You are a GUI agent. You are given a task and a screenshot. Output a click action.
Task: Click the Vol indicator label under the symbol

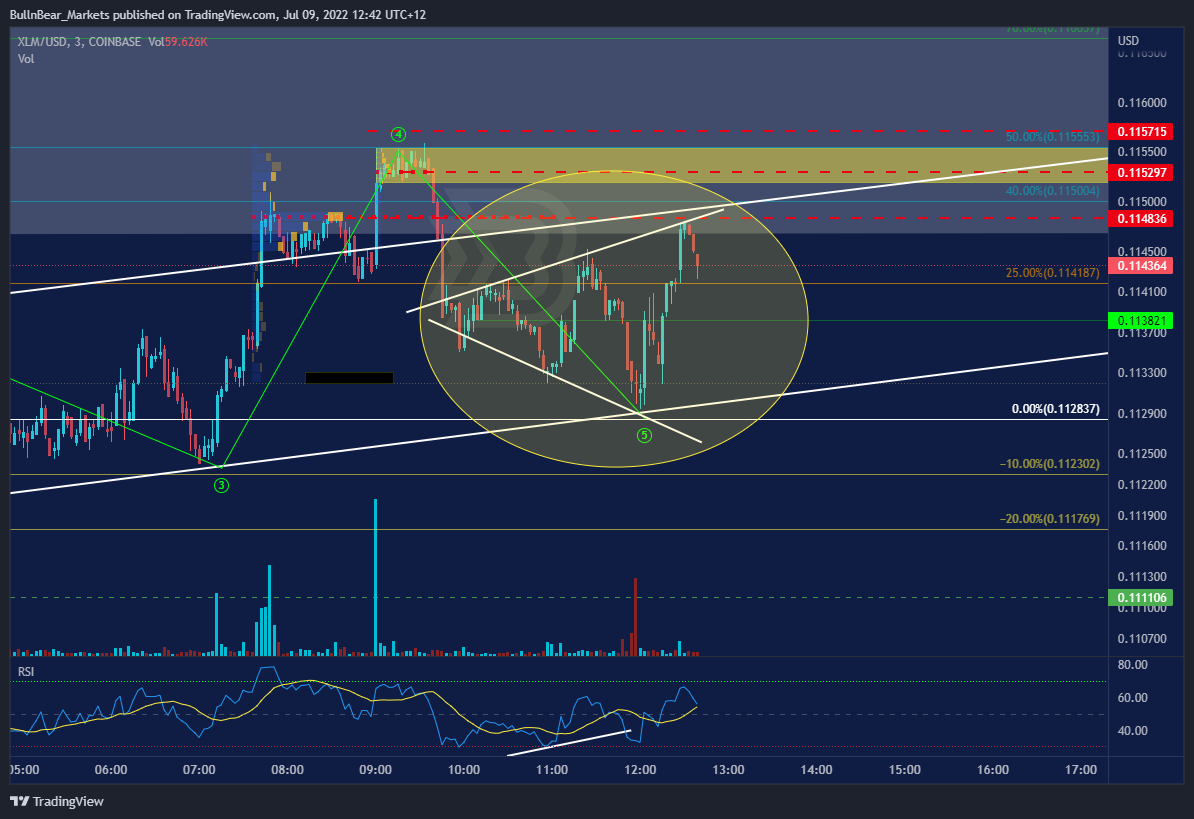click(26, 59)
